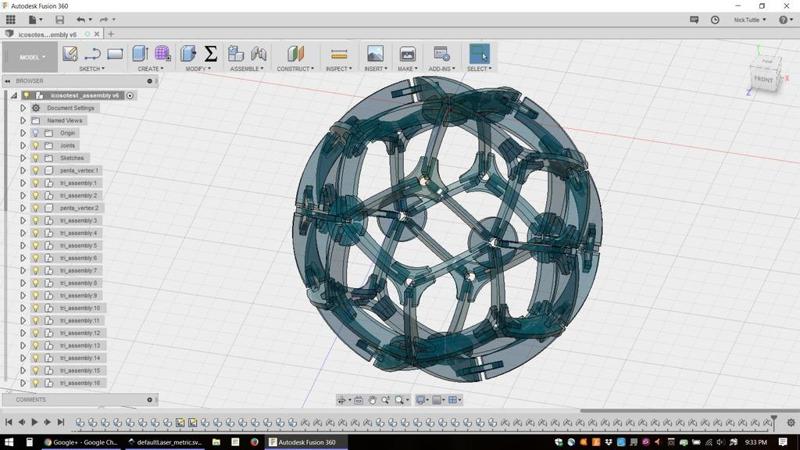Click the Create Sketch icon
The width and height of the screenshot is (800, 450).
tap(70, 54)
